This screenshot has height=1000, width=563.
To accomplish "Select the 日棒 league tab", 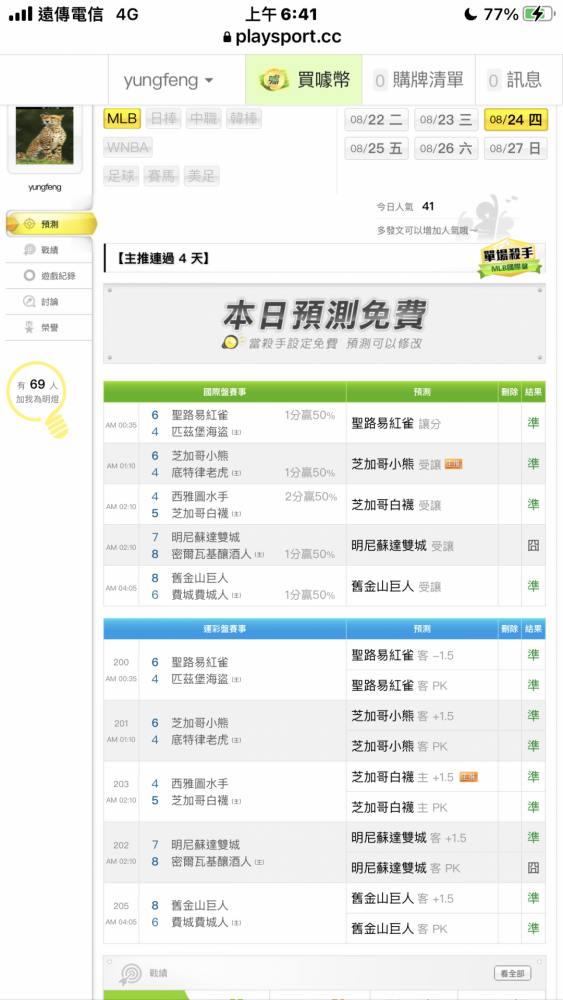I will coord(164,119).
